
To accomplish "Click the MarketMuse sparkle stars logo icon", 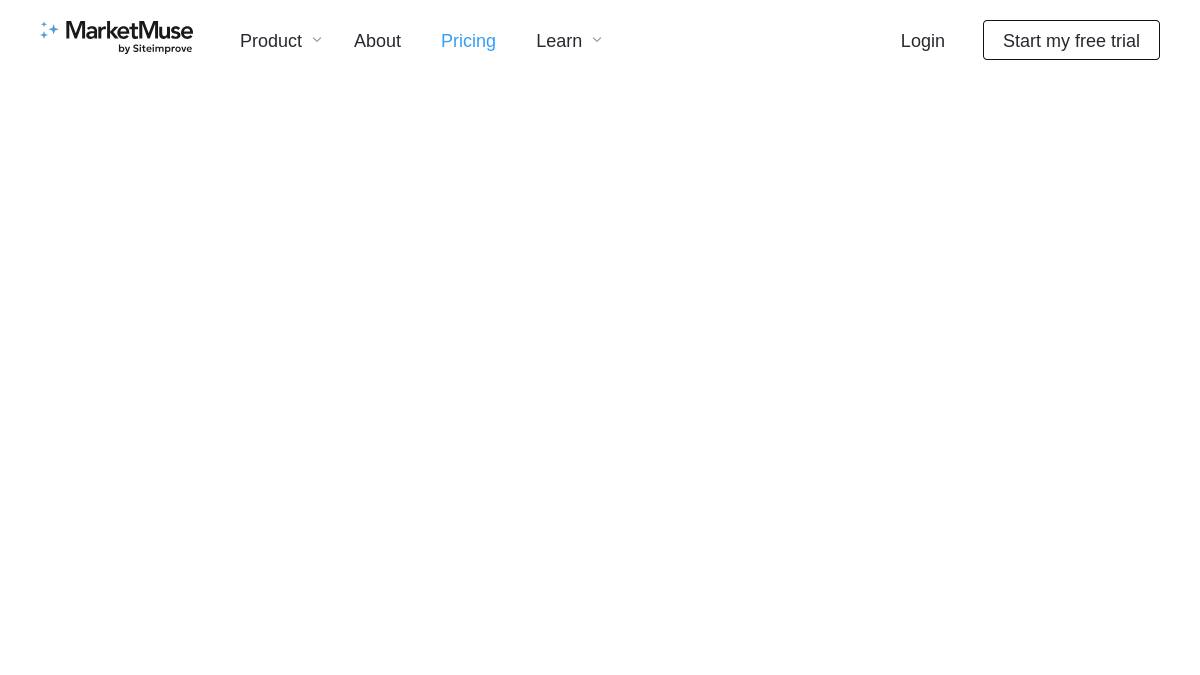I will tap(49, 31).
